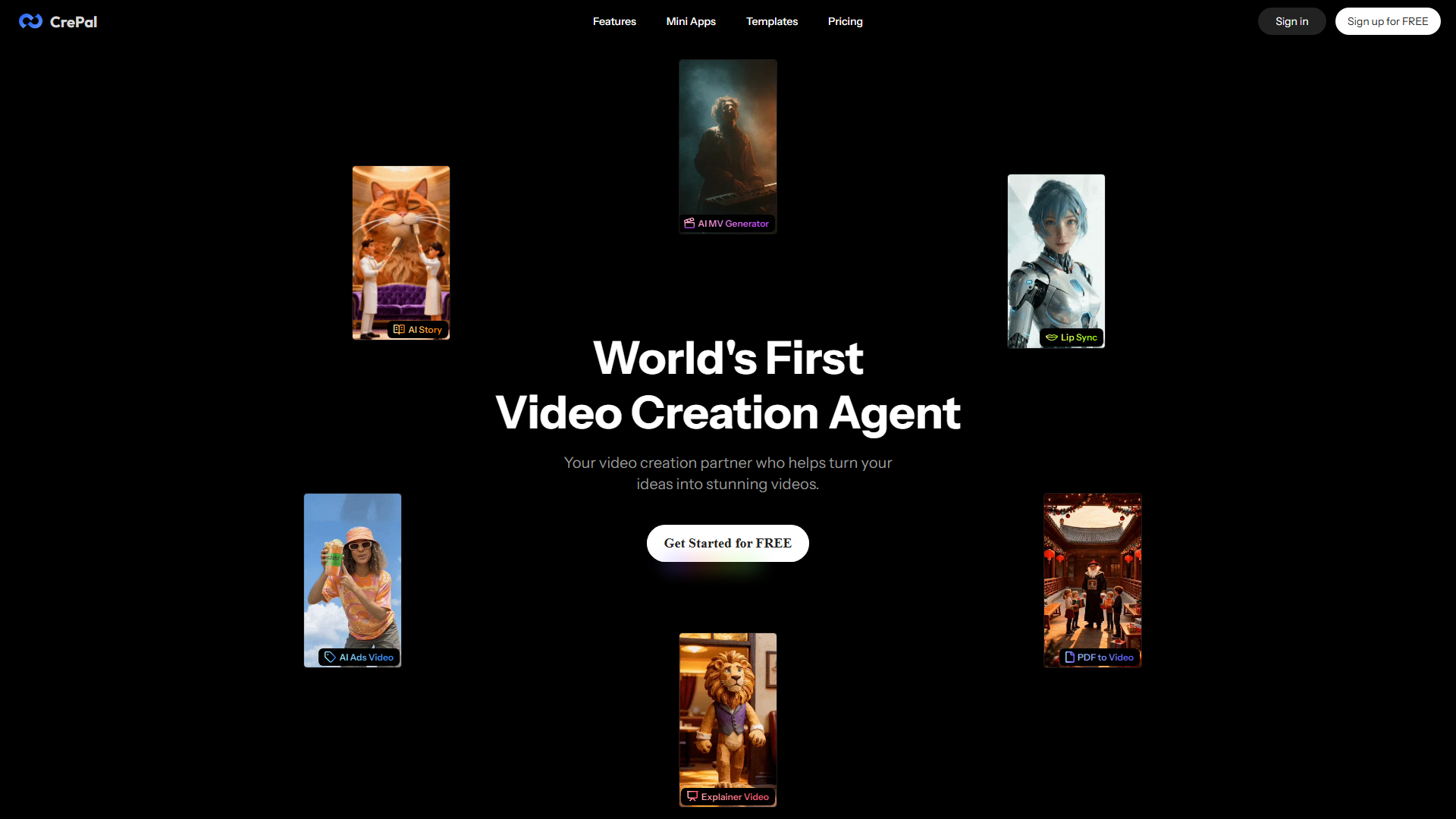The image size is (1456, 819).
Task: Click the CrePal infinity logo icon
Action: click(30, 21)
